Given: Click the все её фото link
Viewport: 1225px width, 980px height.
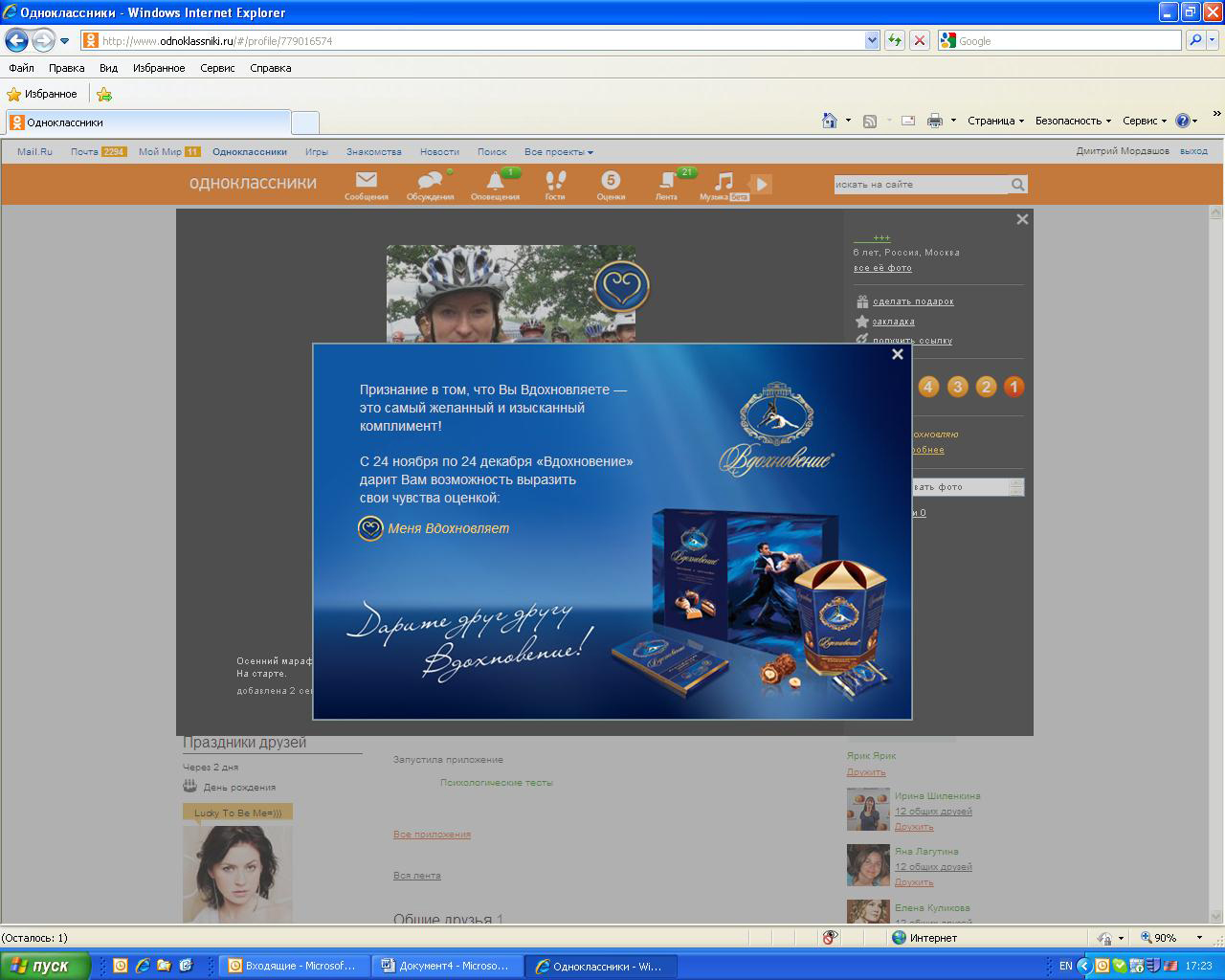Looking at the screenshot, I should pyautogui.click(x=882, y=268).
